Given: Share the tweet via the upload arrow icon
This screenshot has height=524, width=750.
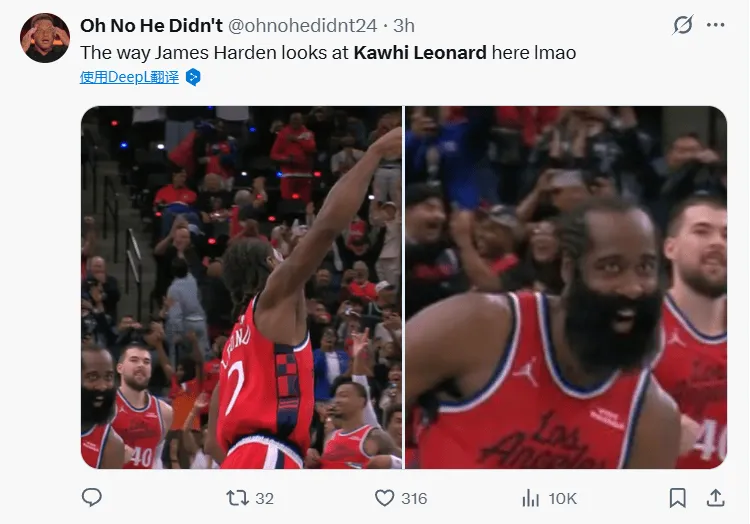Looking at the screenshot, I should [716, 498].
